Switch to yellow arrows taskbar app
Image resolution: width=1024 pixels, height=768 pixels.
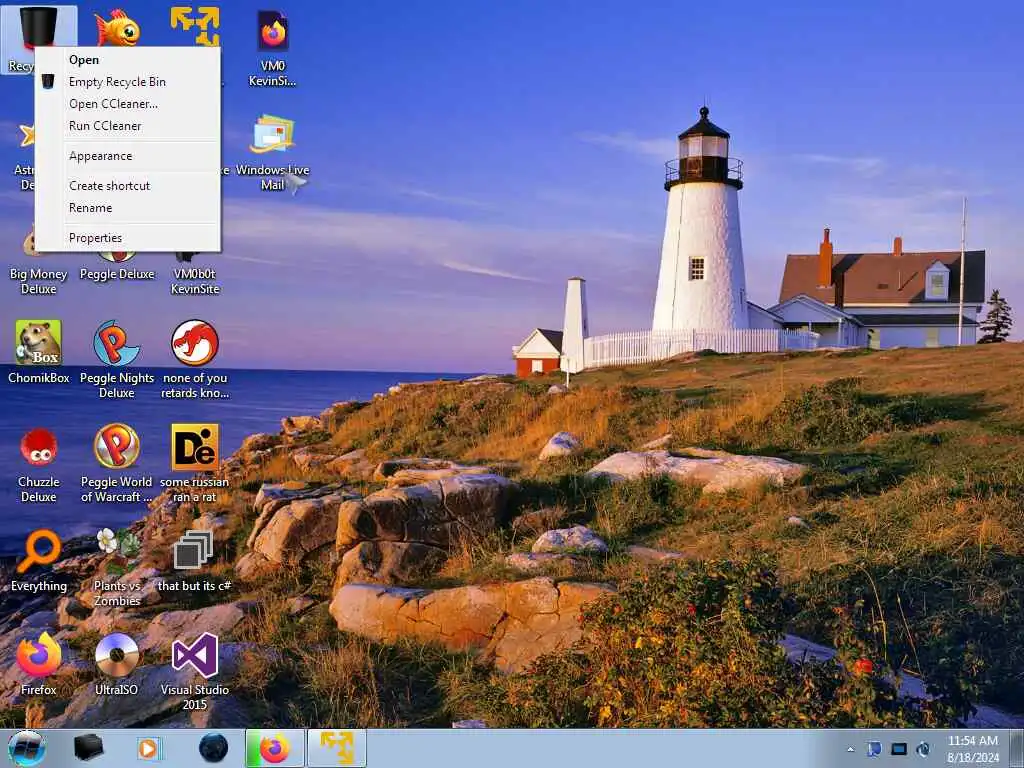point(337,748)
